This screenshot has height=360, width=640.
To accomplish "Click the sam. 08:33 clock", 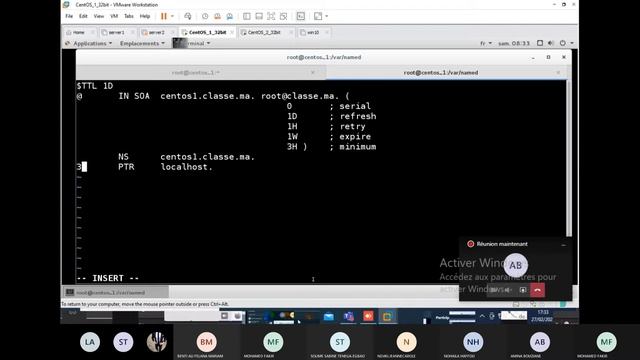I will tap(514, 43).
